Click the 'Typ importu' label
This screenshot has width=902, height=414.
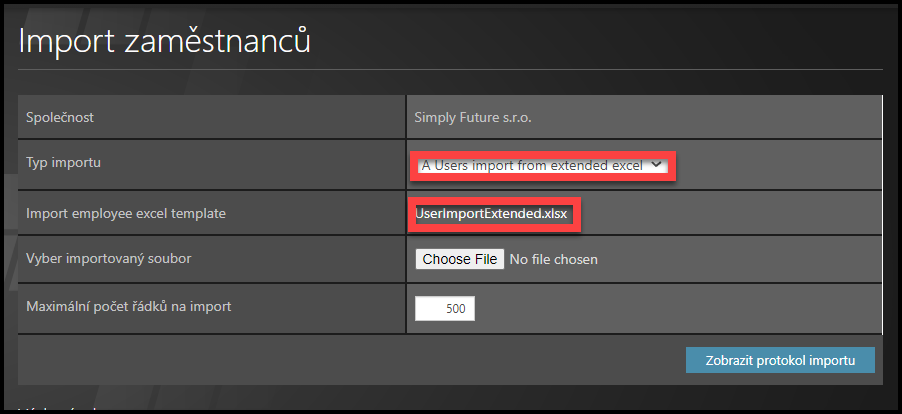pyautogui.click(x=64, y=163)
